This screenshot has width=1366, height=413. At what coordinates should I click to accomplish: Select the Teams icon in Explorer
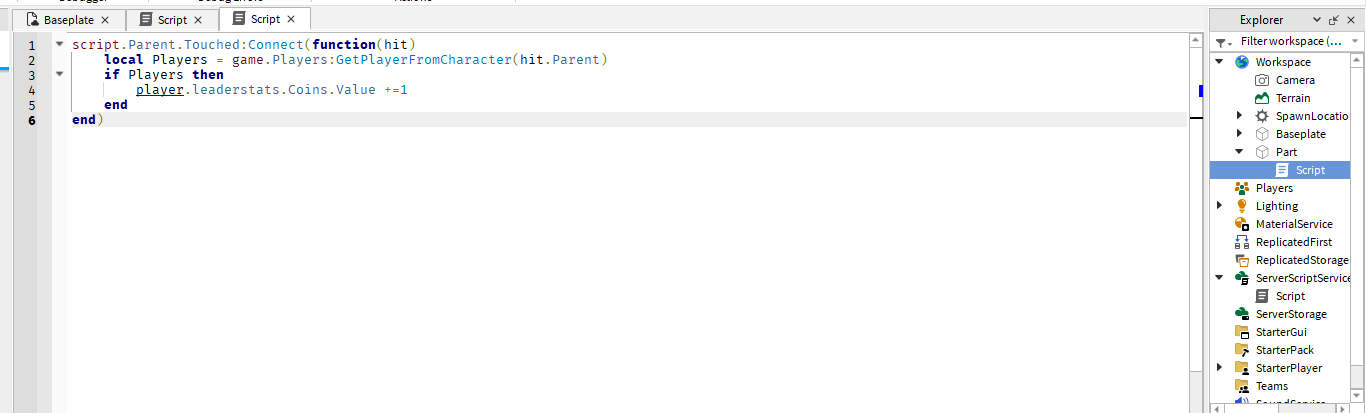[x=1242, y=386]
